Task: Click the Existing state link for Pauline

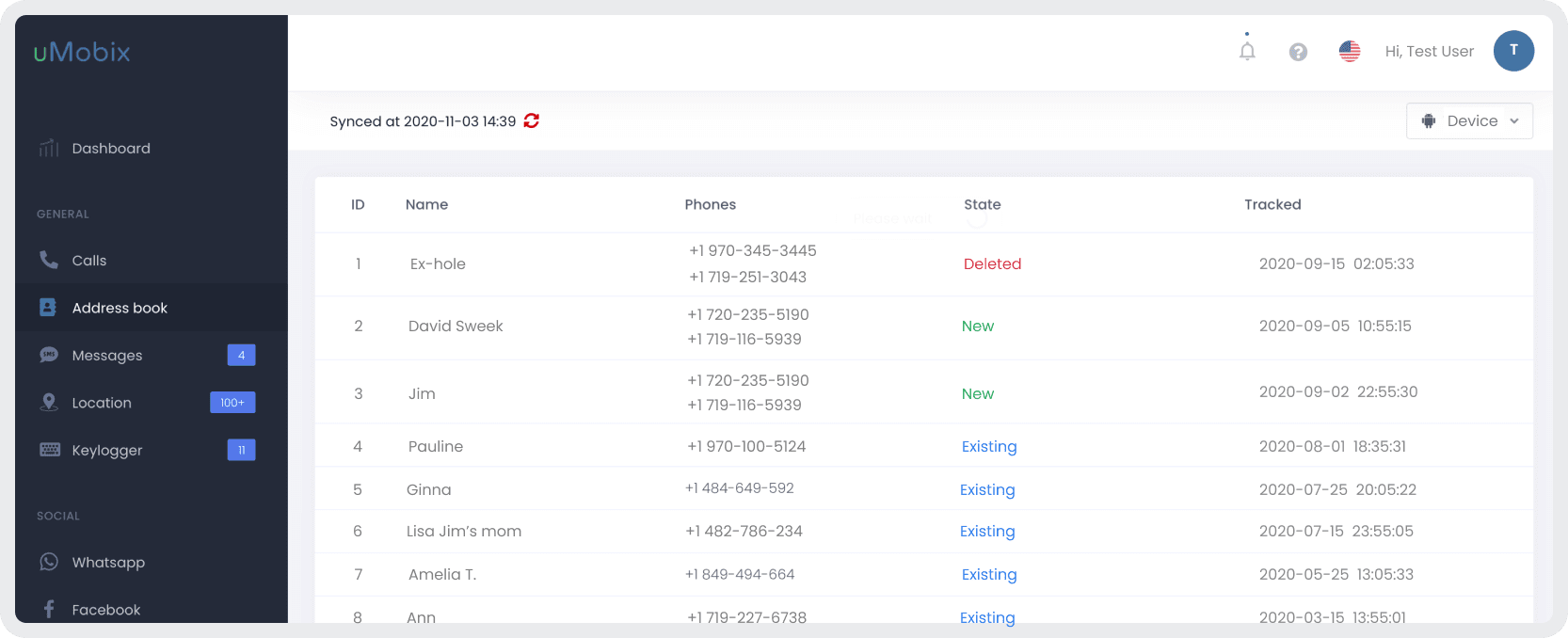Action: (989, 447)
